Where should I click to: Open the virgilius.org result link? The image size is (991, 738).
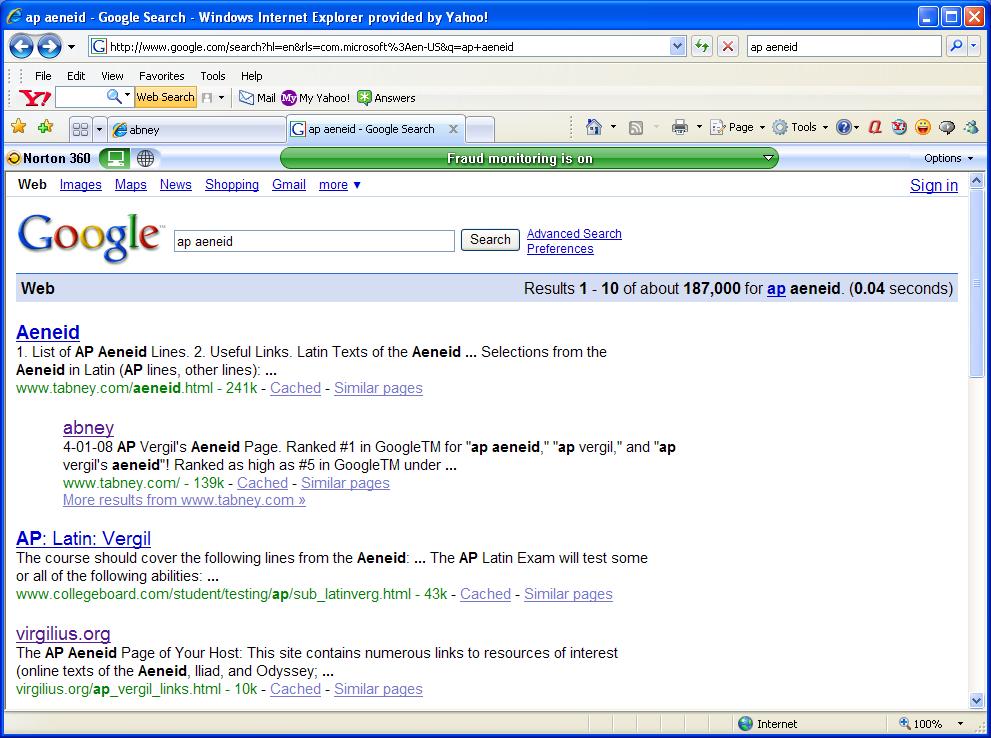pyautogui.click(x=63, y=633)
